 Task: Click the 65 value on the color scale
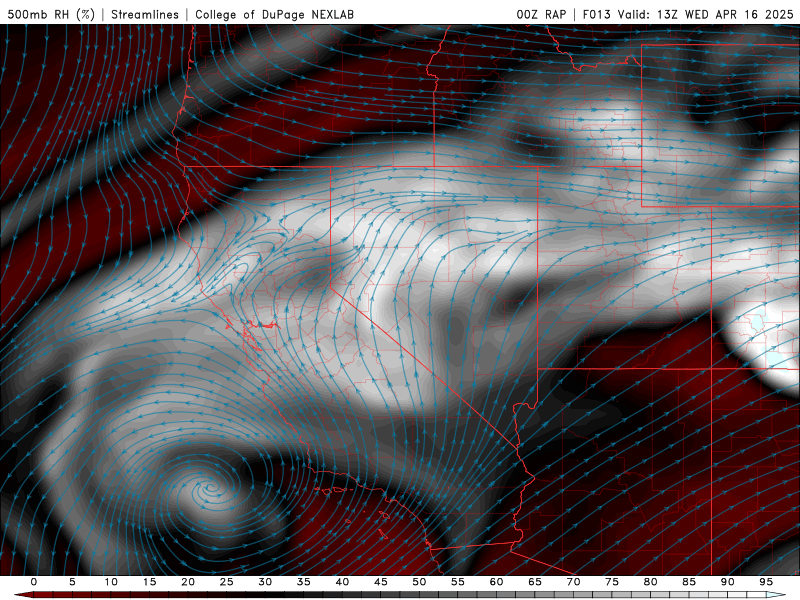(x=535, y=582)
